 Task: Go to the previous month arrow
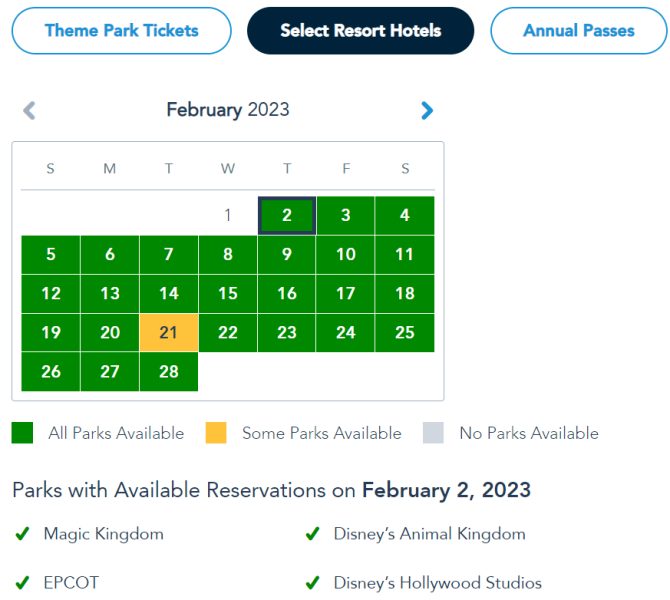tap(29, 110)
